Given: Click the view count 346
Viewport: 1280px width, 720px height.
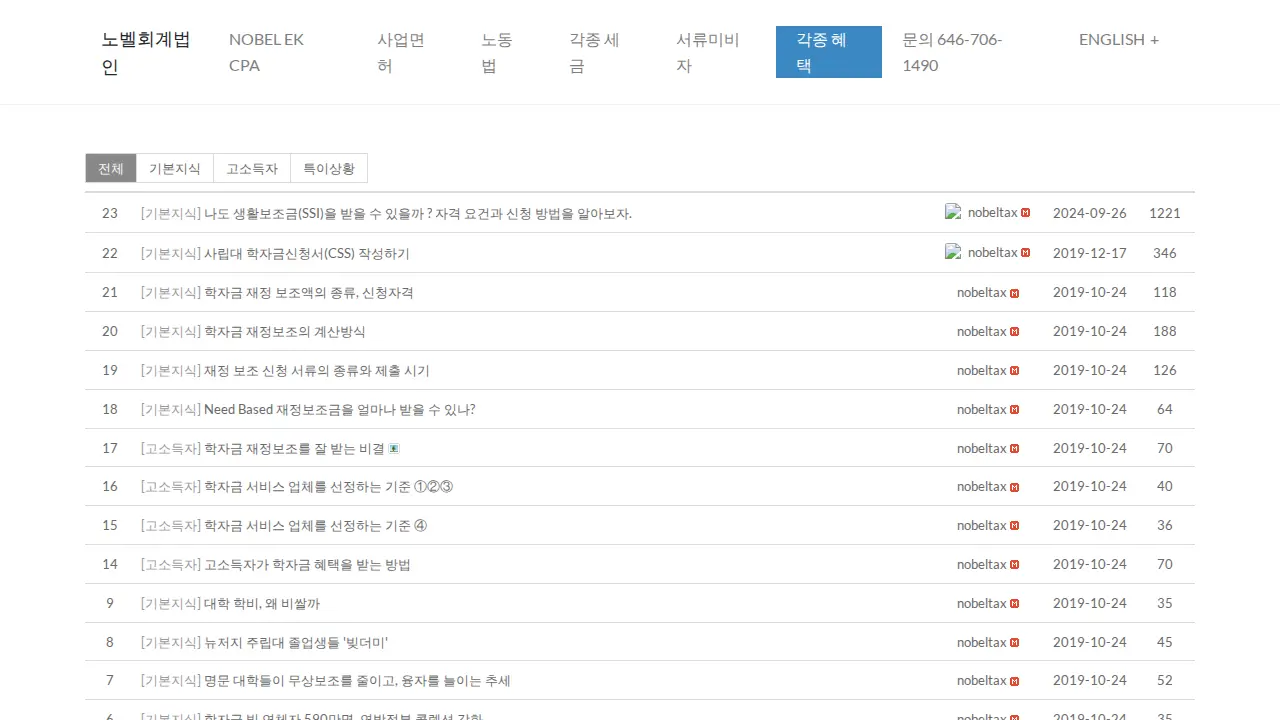Looking at the screenshot, I should (1165, 253).
